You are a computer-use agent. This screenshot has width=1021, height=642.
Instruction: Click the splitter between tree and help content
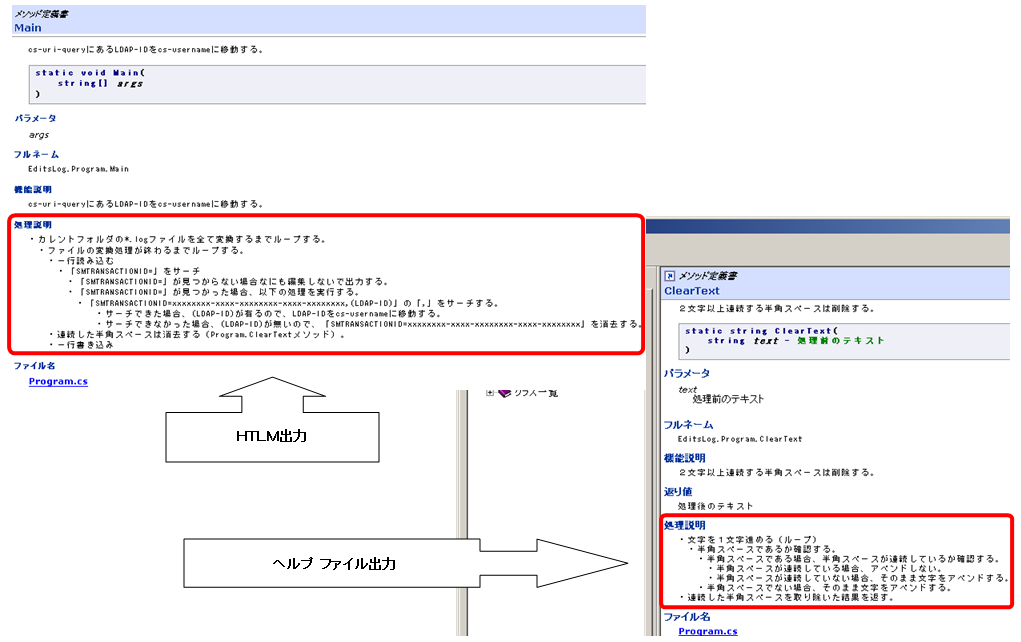click(652, 450)
